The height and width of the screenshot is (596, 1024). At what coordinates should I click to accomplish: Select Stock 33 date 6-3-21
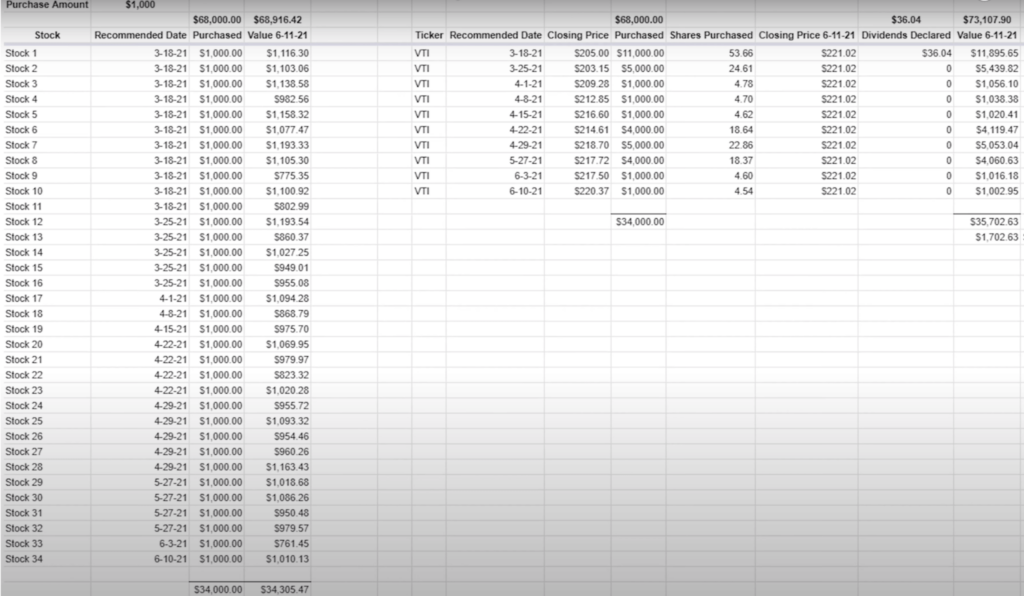click(x=173, y=544)
